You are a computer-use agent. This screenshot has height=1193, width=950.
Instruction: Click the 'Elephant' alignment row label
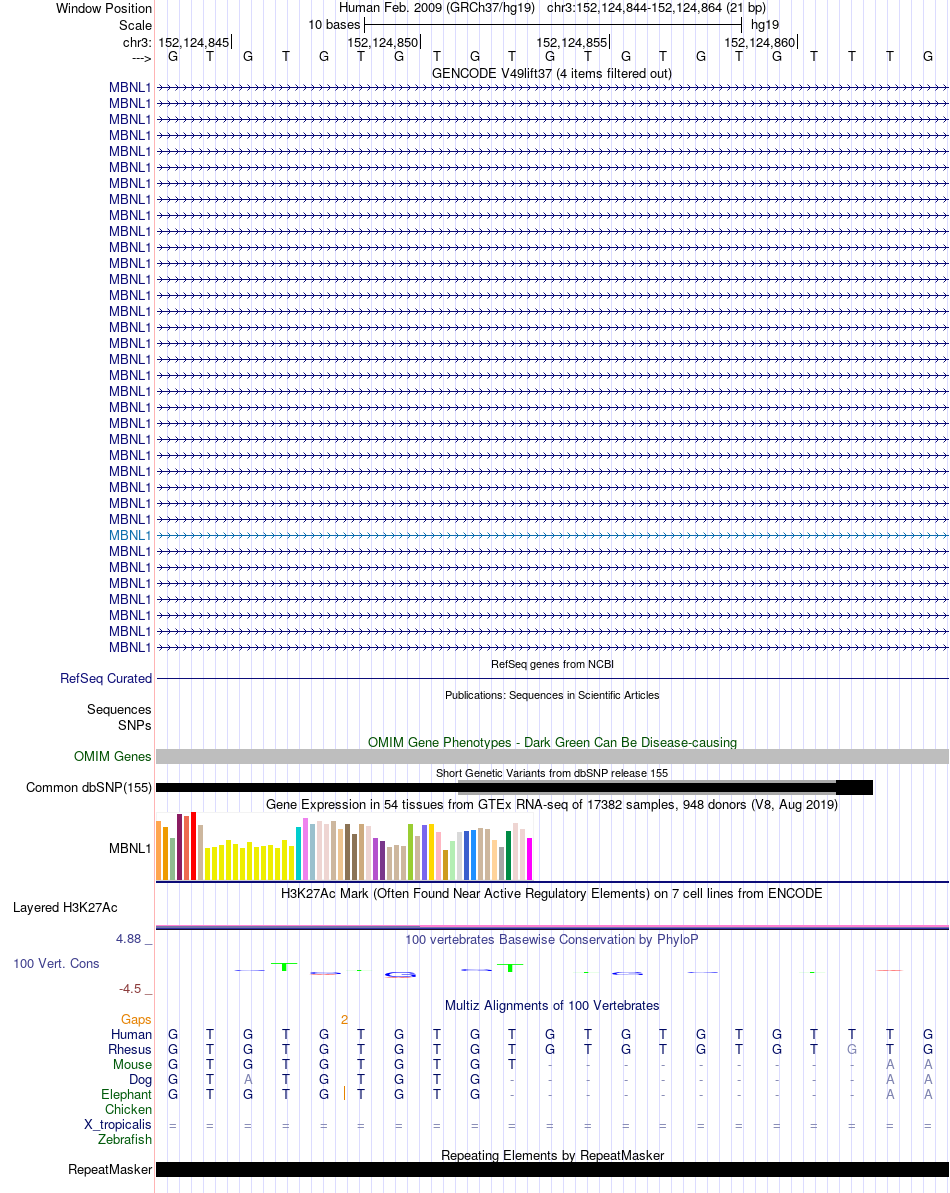126,1095
